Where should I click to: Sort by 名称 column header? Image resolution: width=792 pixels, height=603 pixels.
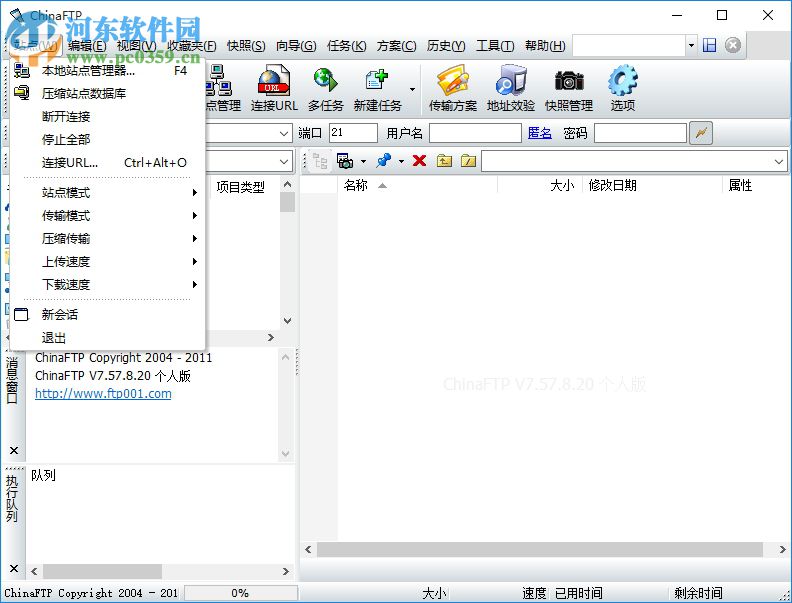pyautogui.click(x=417, y=185)
